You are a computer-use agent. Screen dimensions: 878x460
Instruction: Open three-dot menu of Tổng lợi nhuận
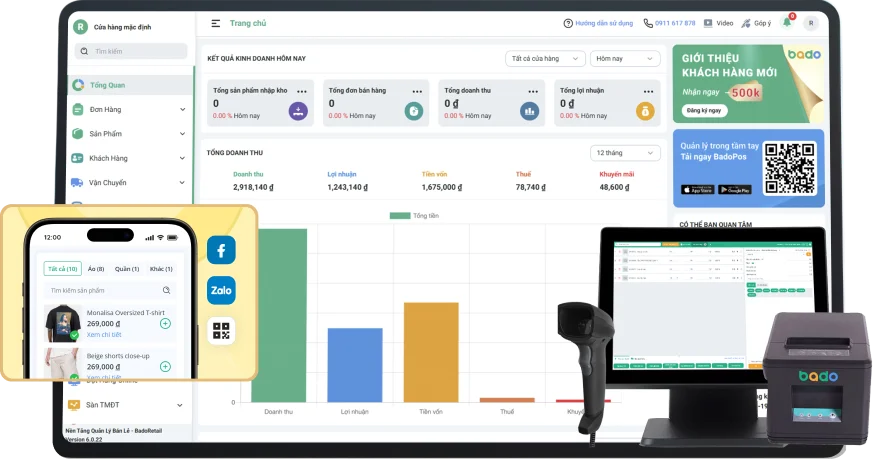click(x=648, y=91)
